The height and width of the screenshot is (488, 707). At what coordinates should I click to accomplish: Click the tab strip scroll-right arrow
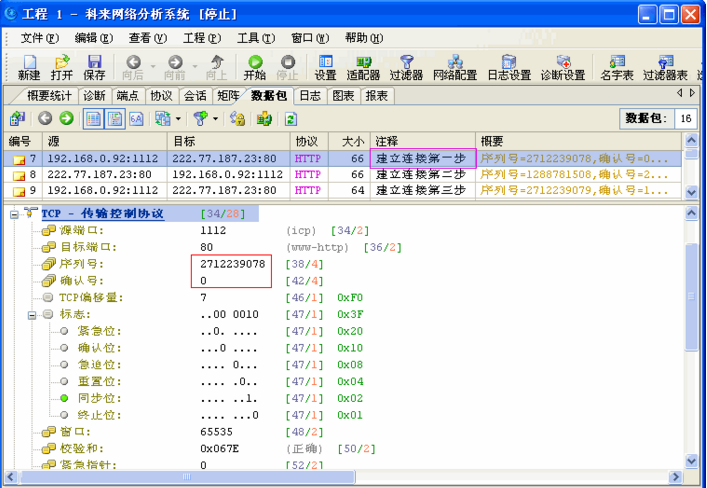click(693, 93)
